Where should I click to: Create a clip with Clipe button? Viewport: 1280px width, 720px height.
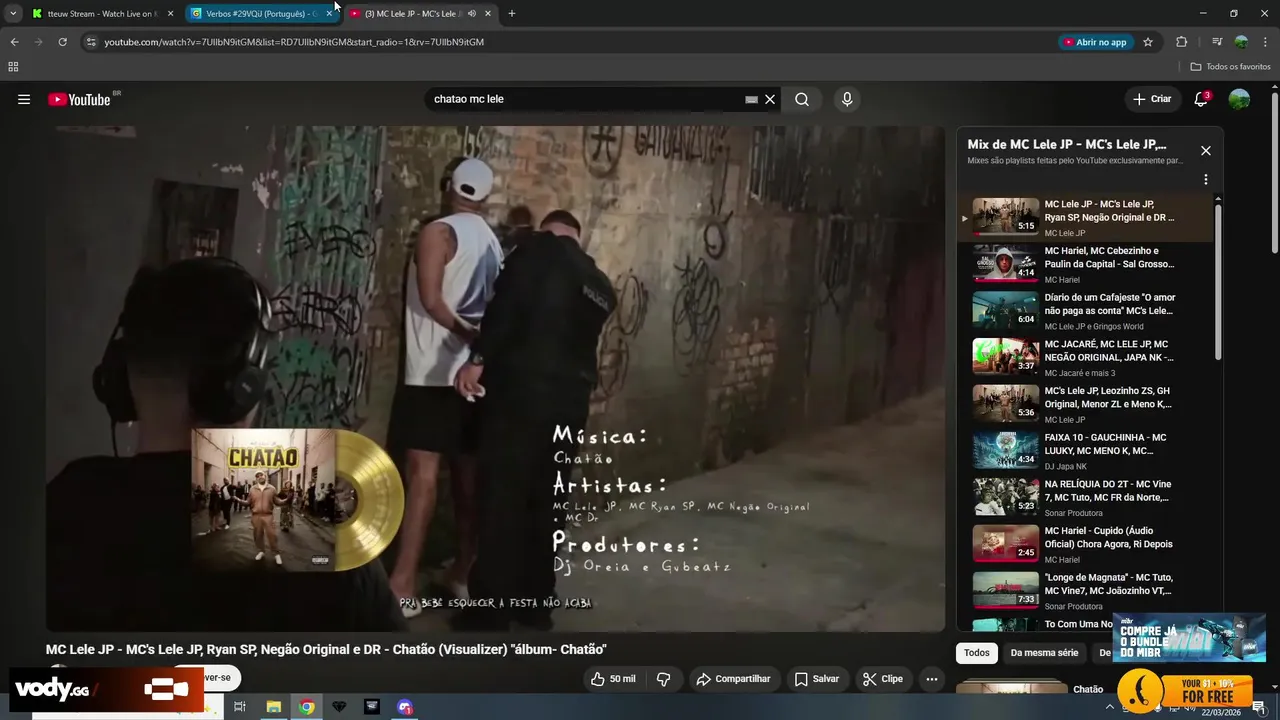[883, 679]
